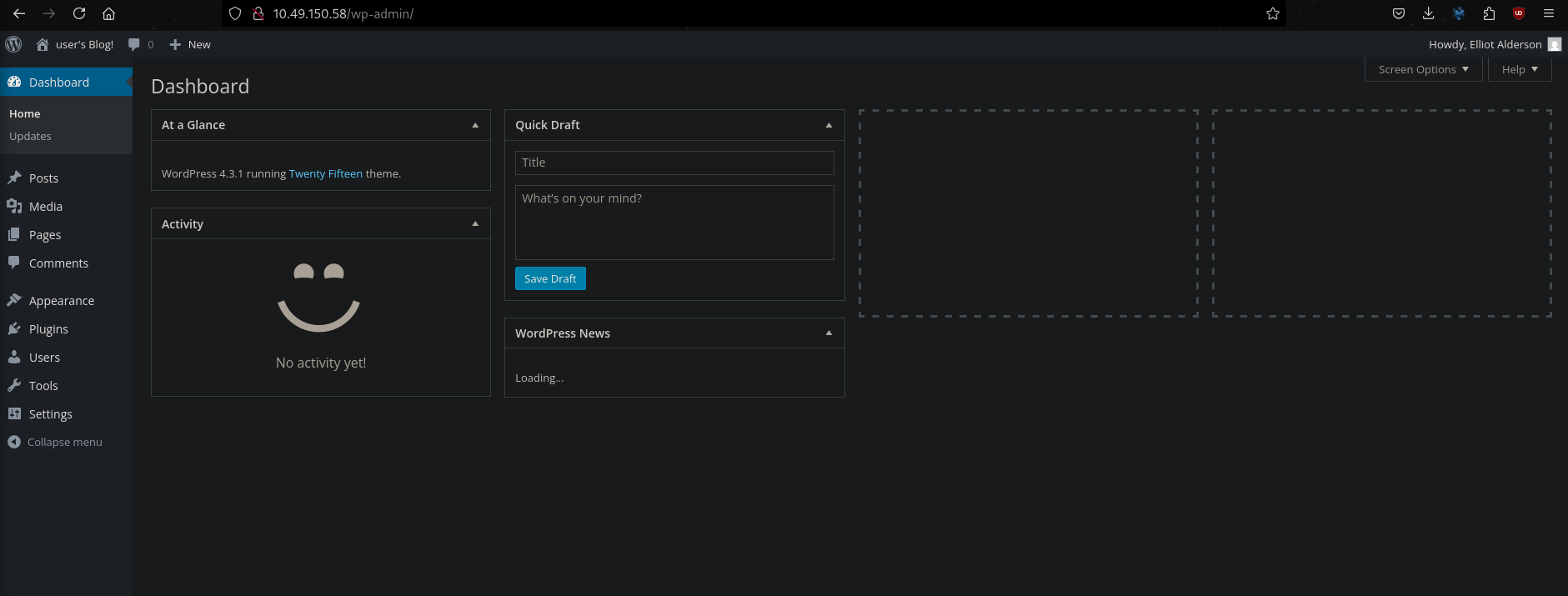1568x596 pixels.
Task: Open the Firefox downloads panel
Action: (1428, 13)
